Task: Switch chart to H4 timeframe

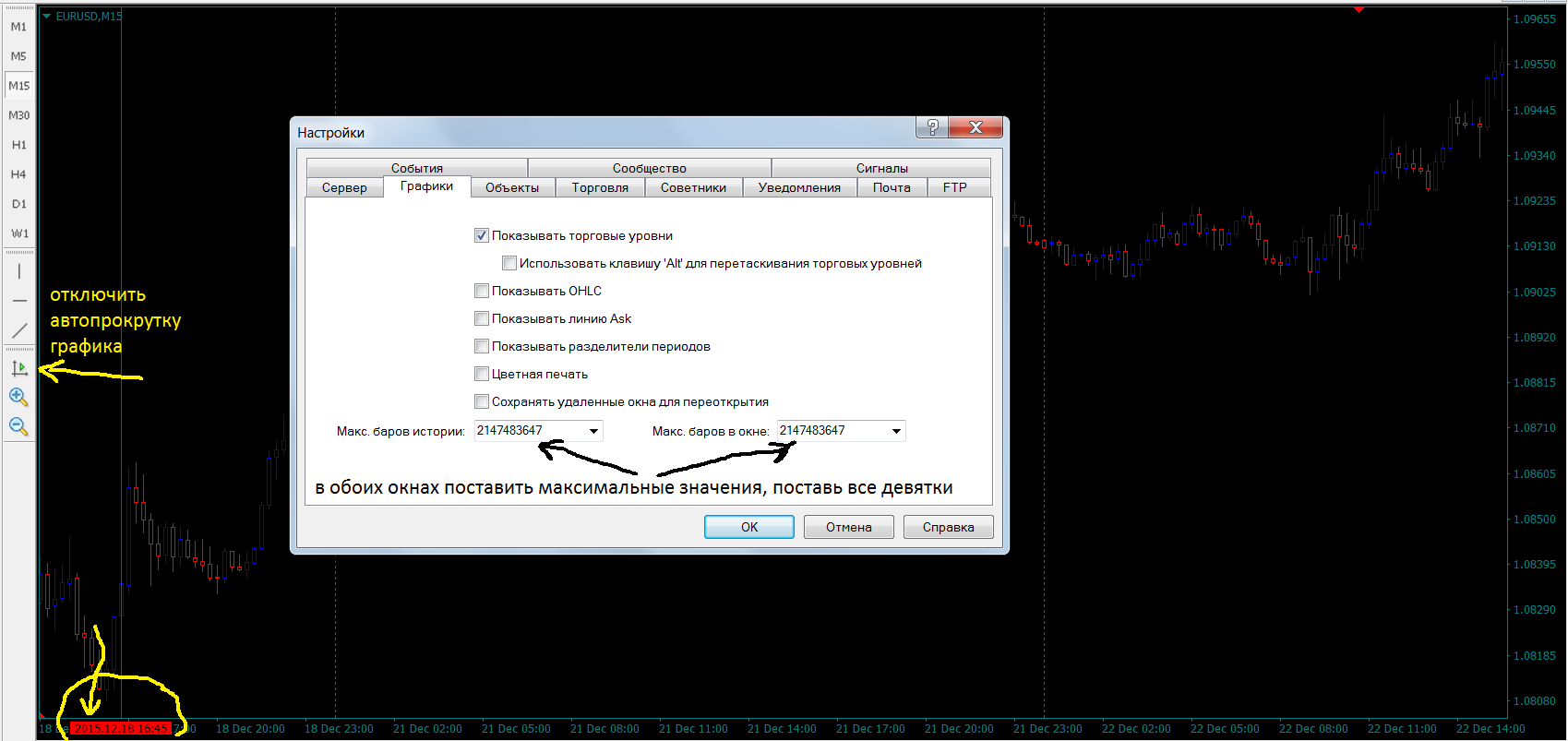Action: (18, 174)
